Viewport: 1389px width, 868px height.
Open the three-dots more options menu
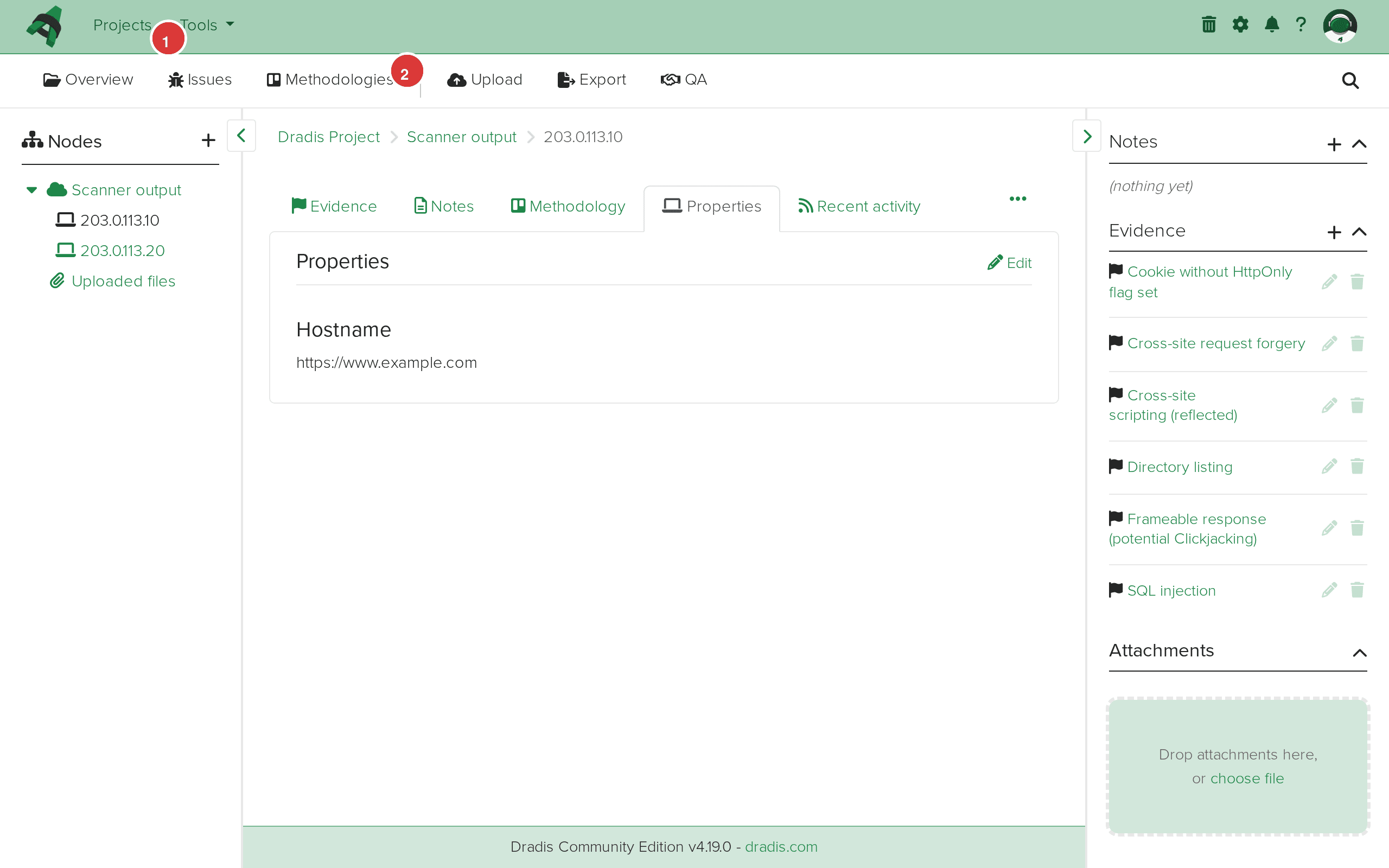[x=1018, y=199]
